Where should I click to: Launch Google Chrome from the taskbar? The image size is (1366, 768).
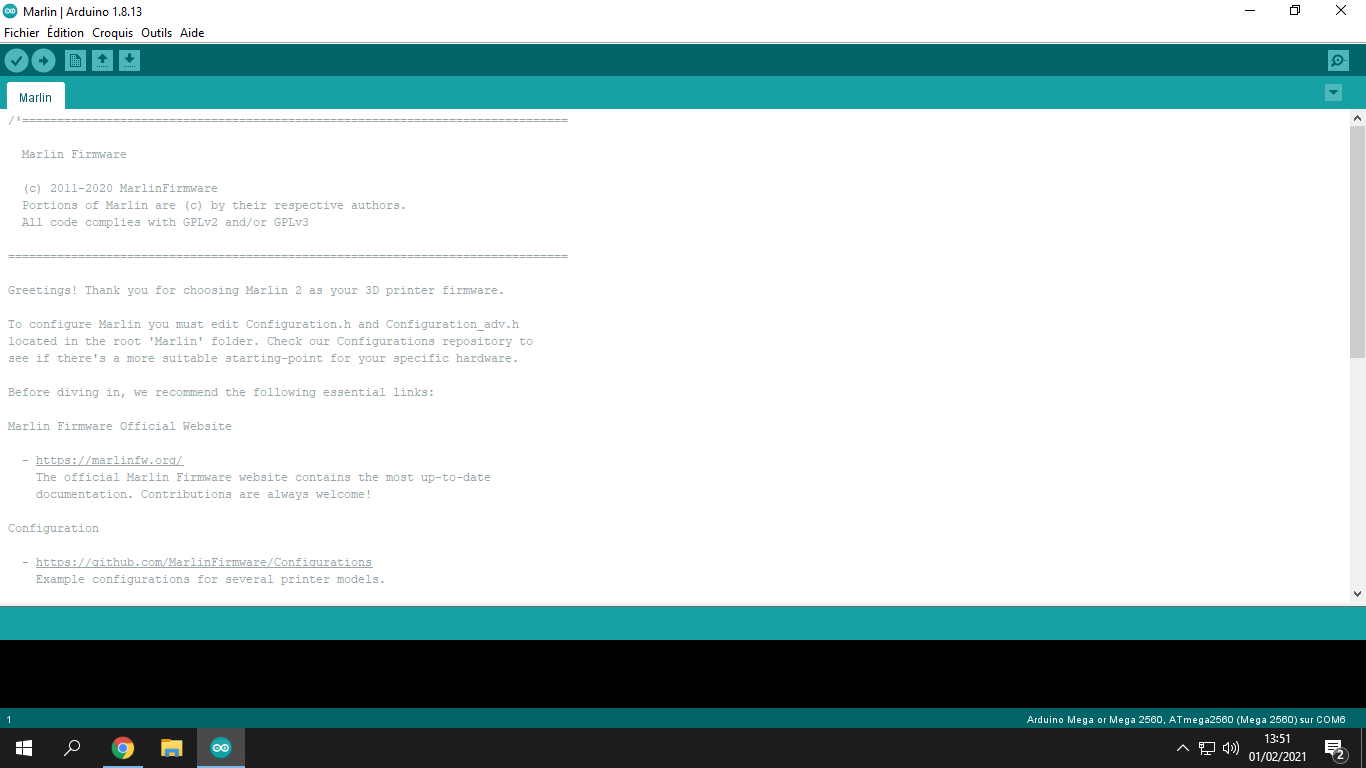[123, 748]
